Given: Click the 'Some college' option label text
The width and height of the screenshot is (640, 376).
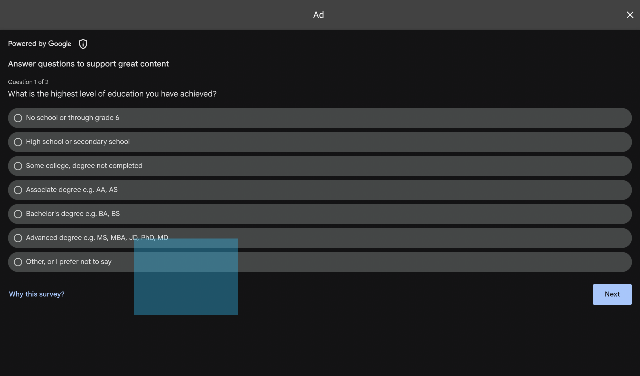Looking at the screenshot, I should point(84,166).
